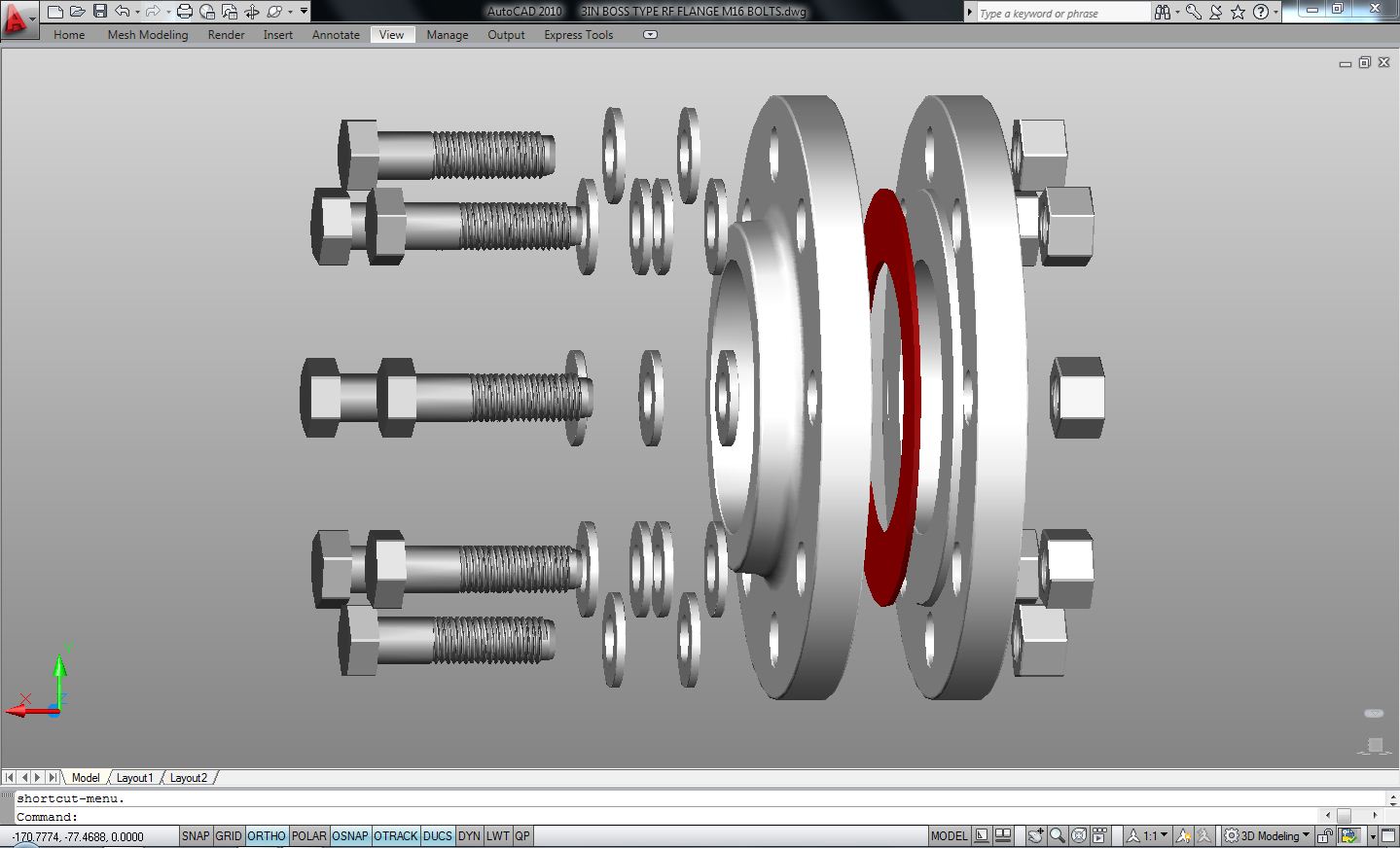Screen dimensions: 1400x848
Task: Jump to the last layout tab arrow
Action: (52, 778)
